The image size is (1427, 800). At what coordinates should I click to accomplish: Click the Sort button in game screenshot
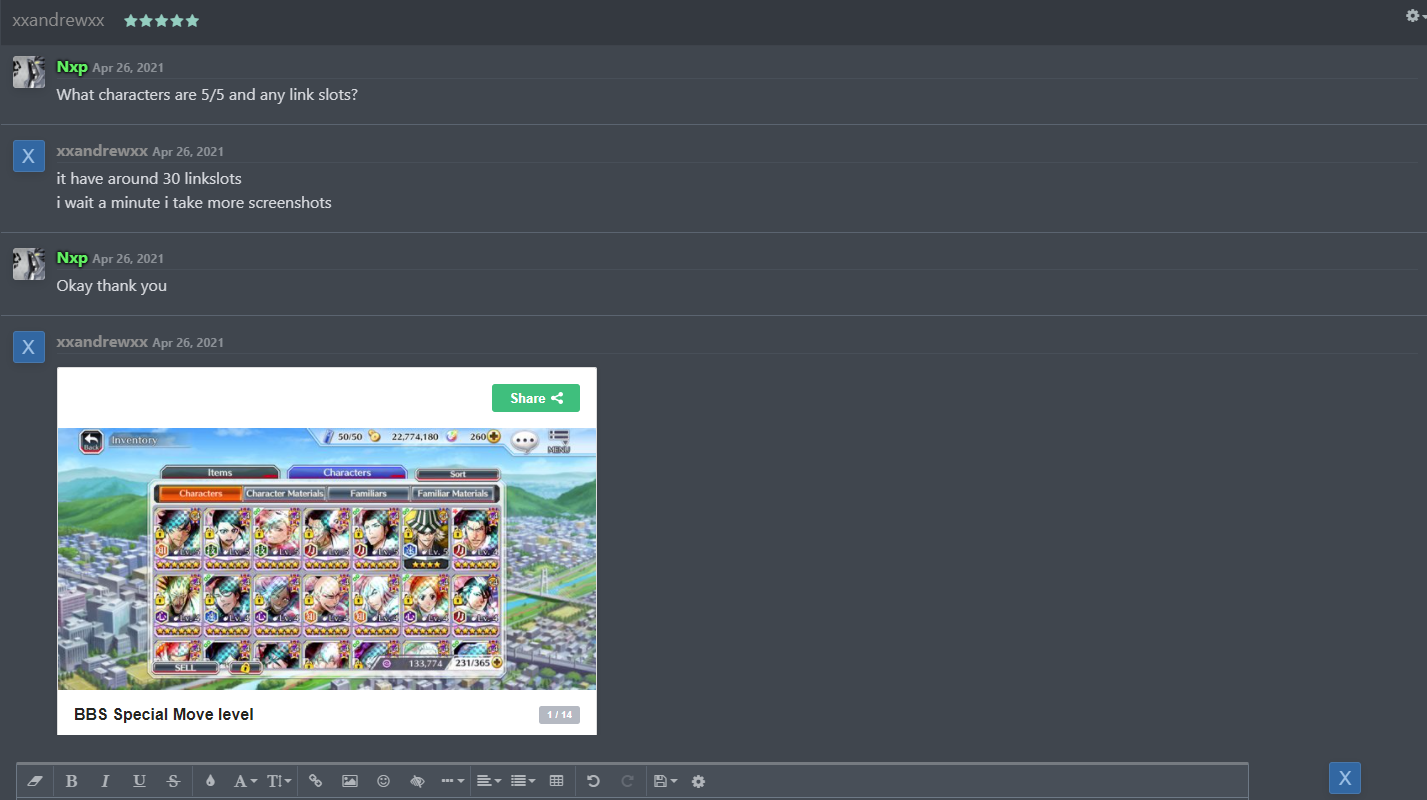[x=458, y=474]
